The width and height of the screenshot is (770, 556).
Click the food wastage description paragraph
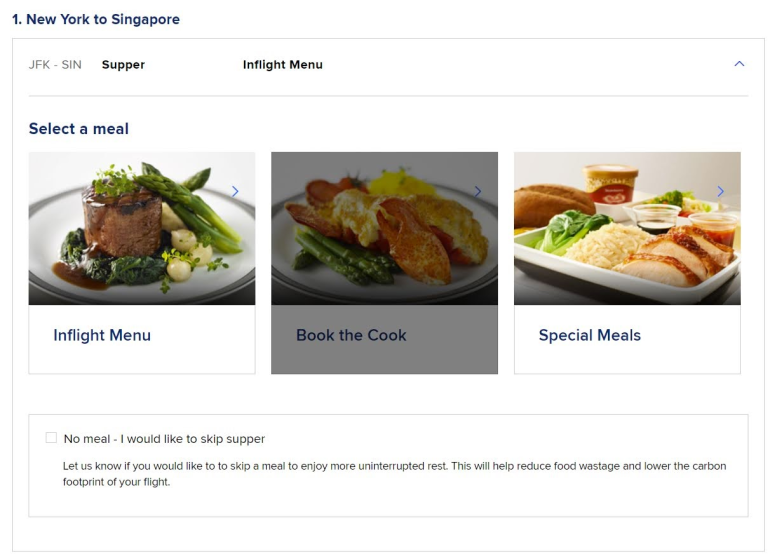[x=394, y=474]
